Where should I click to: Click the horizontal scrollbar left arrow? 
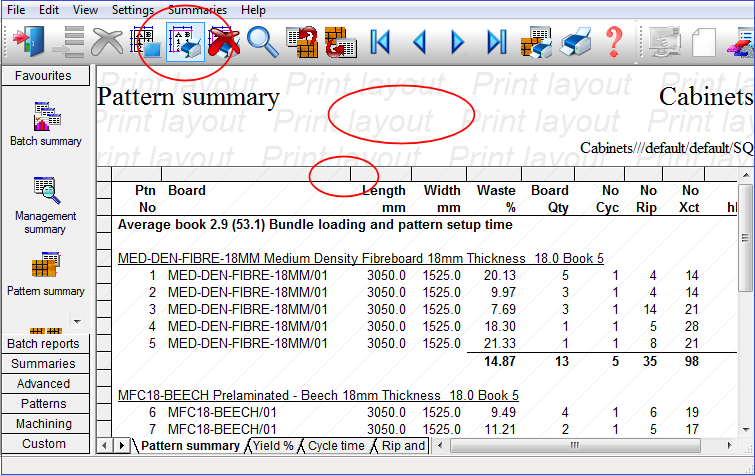coord(440,446)
